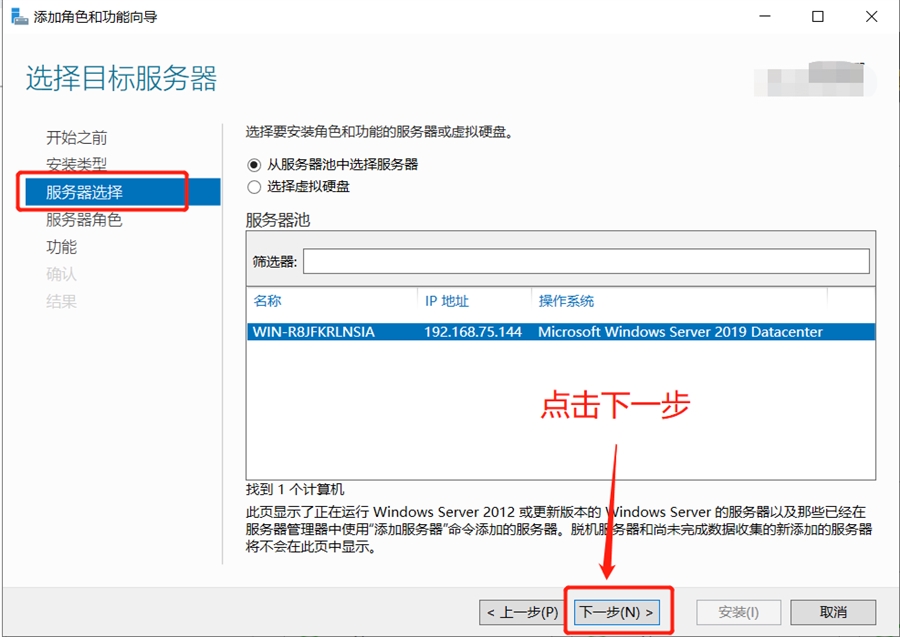The height and width of the screenshot is (637, 900).
Task: Close the 添加角色和功能向导 window
Action: [x=871, y=17]
